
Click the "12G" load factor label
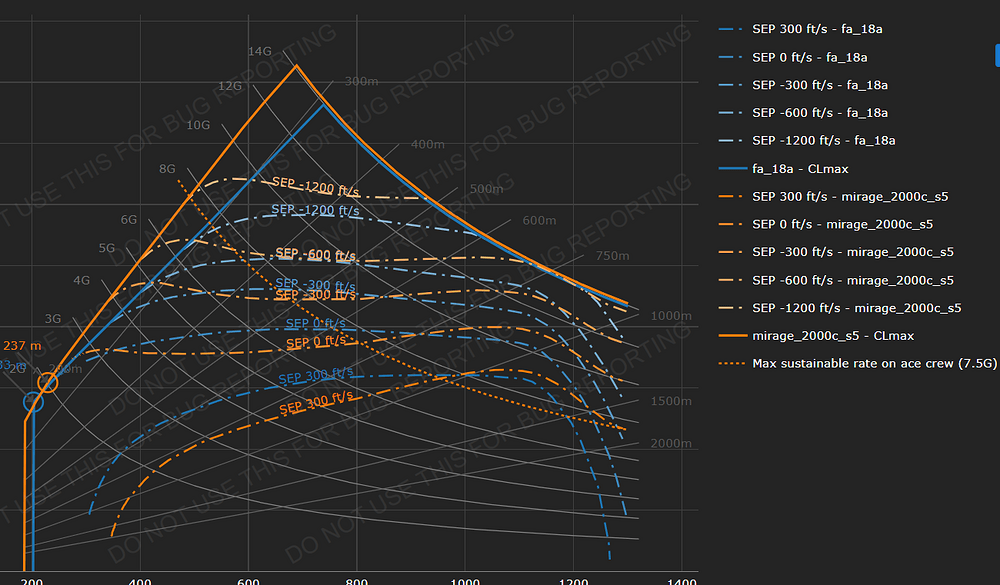click(x=230, y=85)
